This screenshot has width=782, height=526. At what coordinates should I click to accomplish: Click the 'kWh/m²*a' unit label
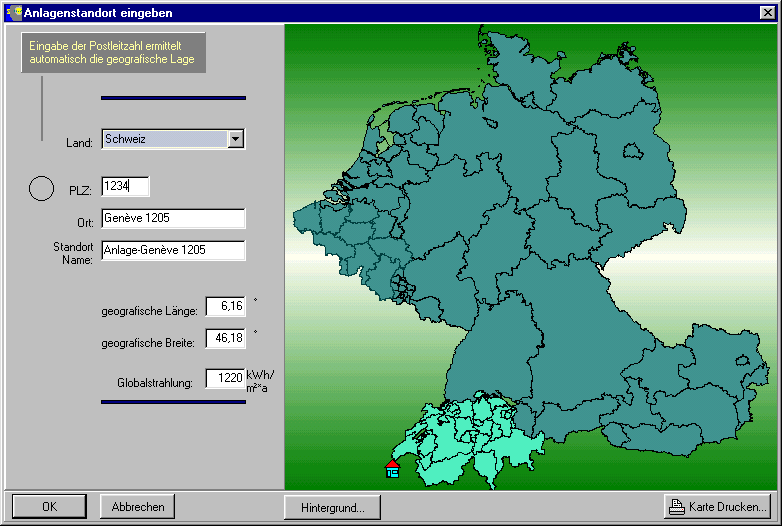point(260,381)
